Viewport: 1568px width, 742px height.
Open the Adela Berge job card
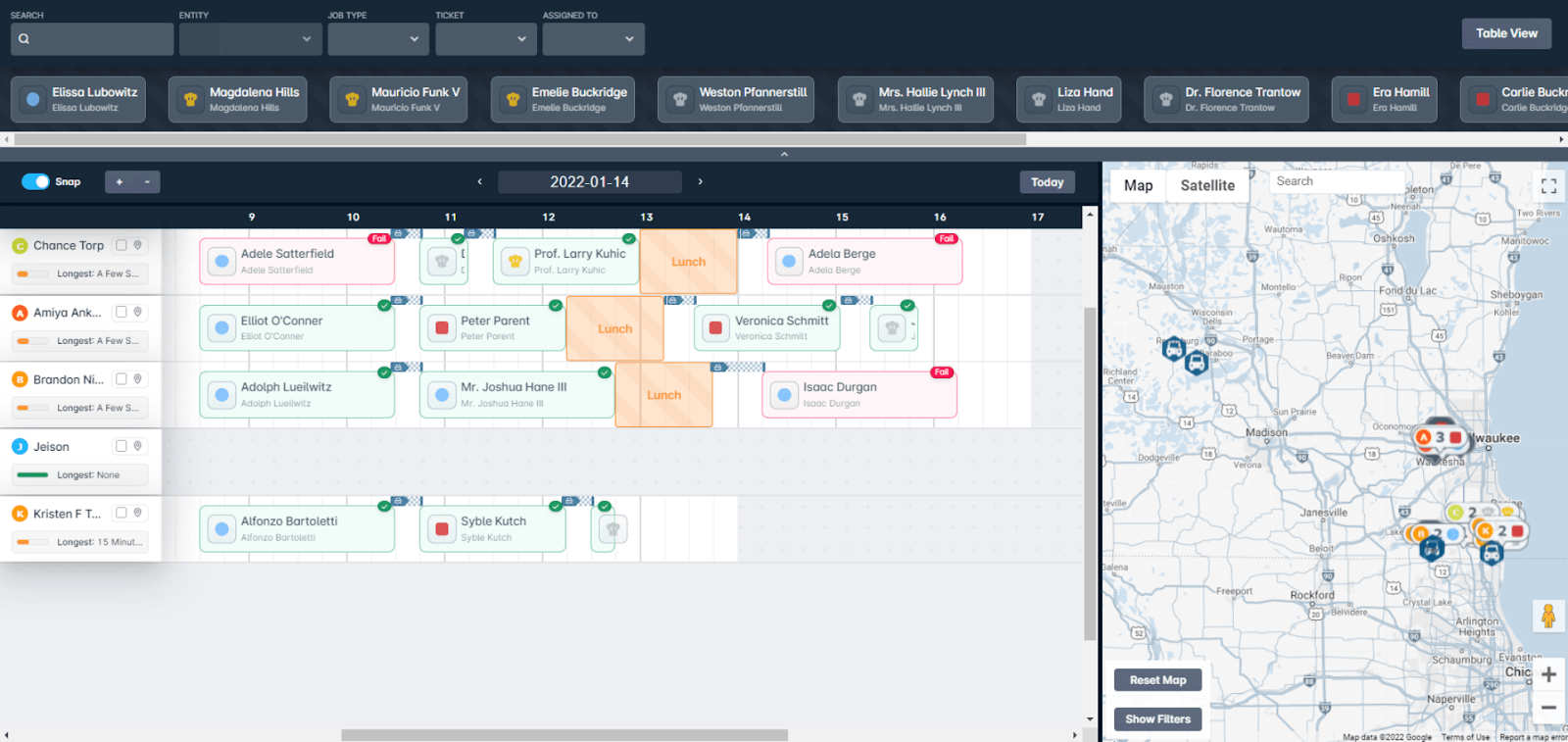[864, 262]
